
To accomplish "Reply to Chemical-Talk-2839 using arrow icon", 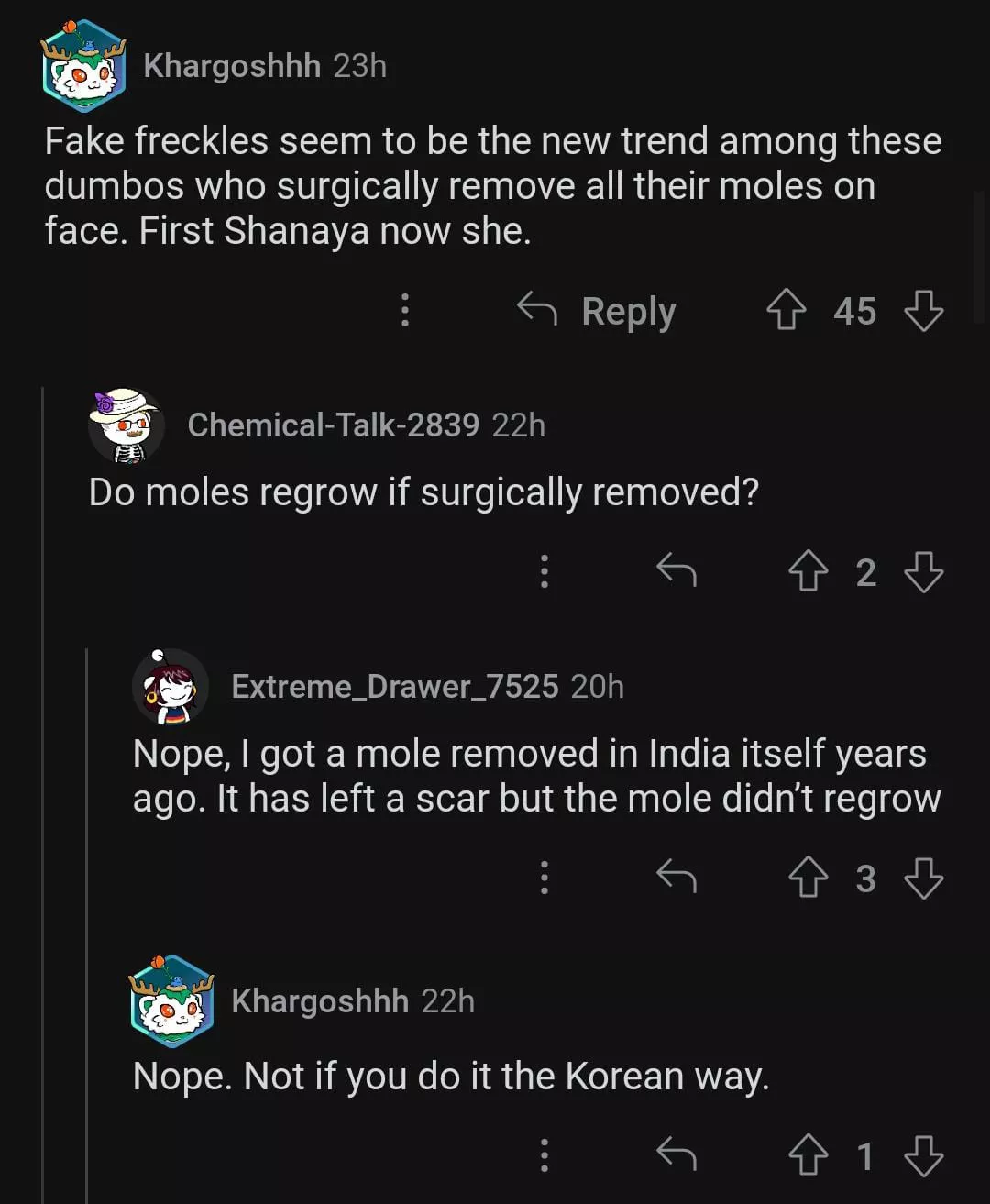I will pyautogui.click(x=676, y=571).
